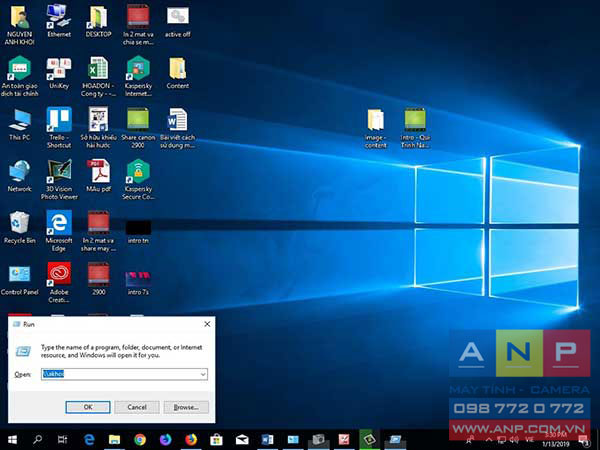This screenshot has width=600, height=450.
Task: Show hidden system tray icons chevron
Action: [x=489, y=440]
